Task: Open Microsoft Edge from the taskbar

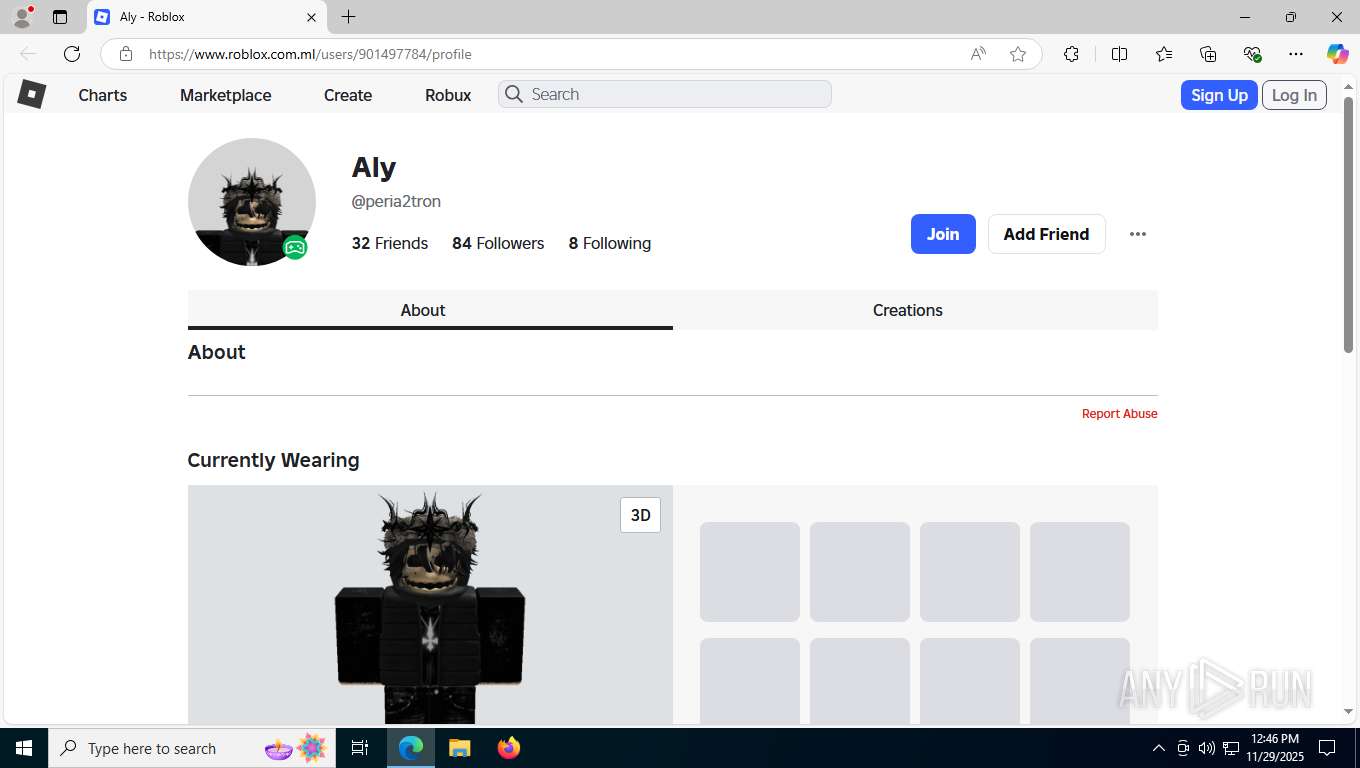Action: tap(411, 748)
